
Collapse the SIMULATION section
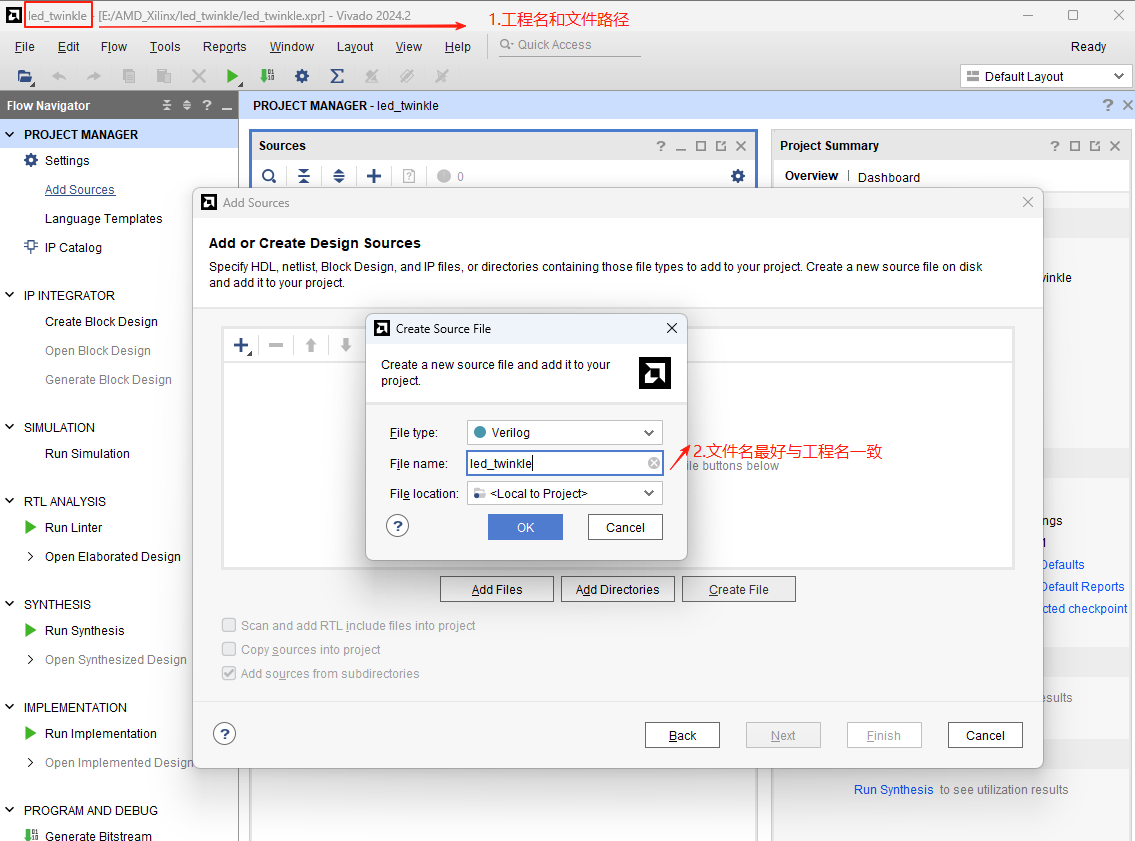[10, 427]
